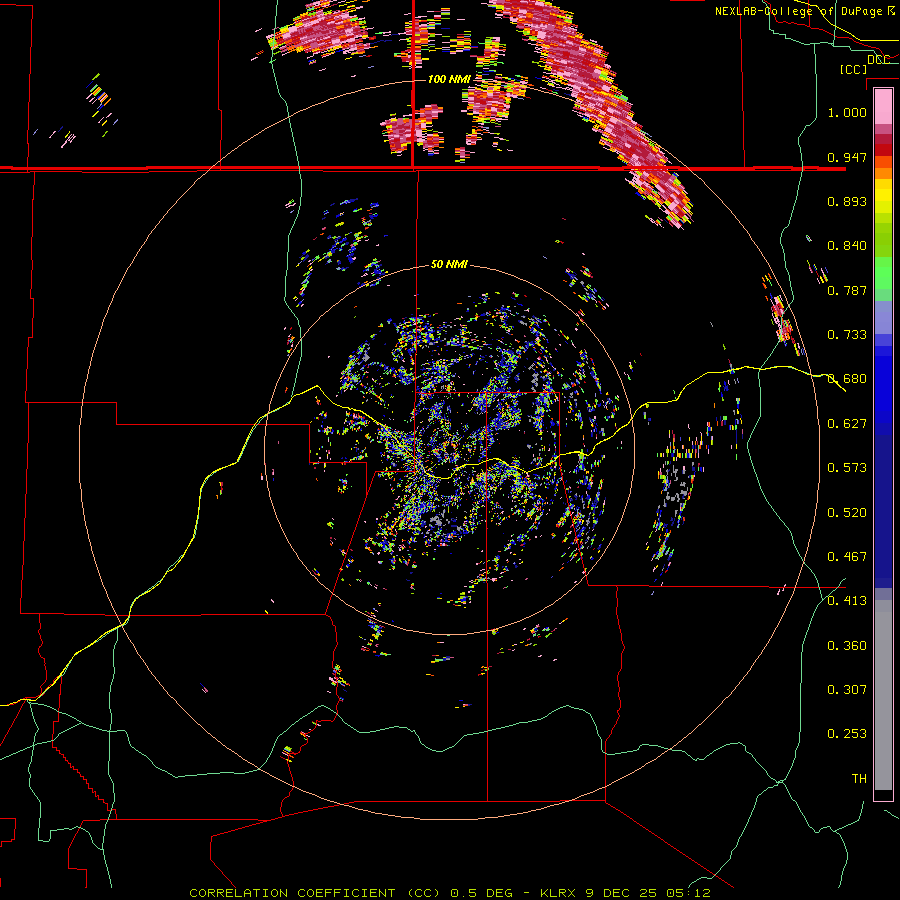Click the 0.360 scale value
This screenshot has height=900, width=900.
pyautogui.click(x=847, y=646)
